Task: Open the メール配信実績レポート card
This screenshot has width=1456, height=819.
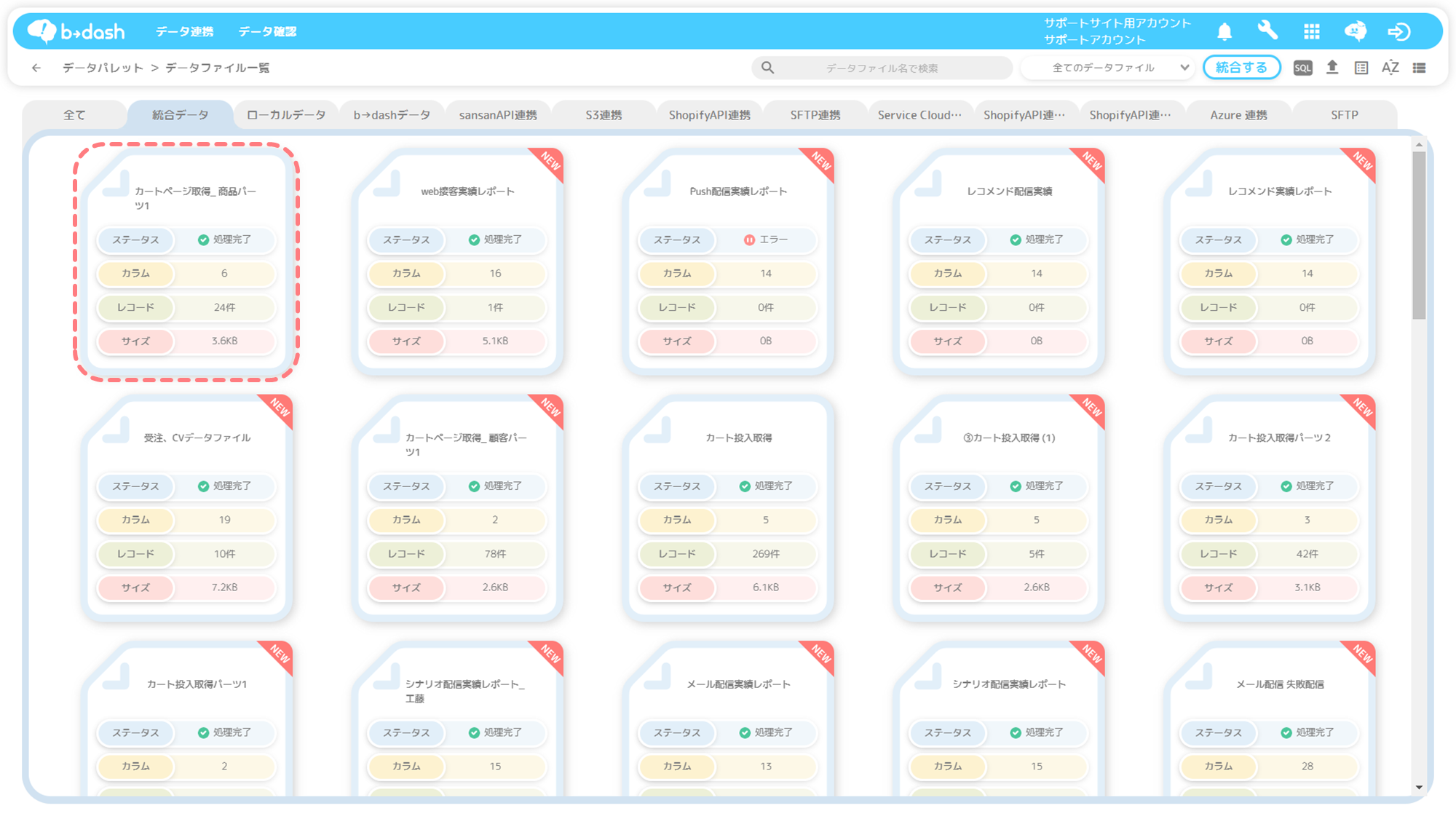Action: [x=728, y=719]
